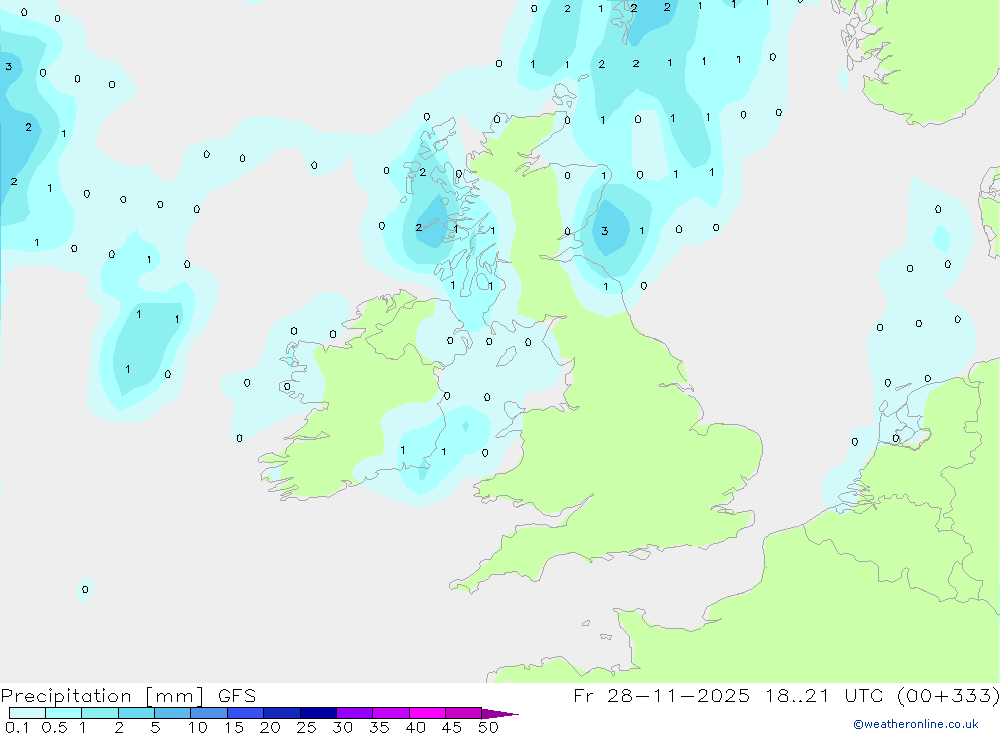
Task: Click the legend scale label 20
Action: click(x=270, y=727)
